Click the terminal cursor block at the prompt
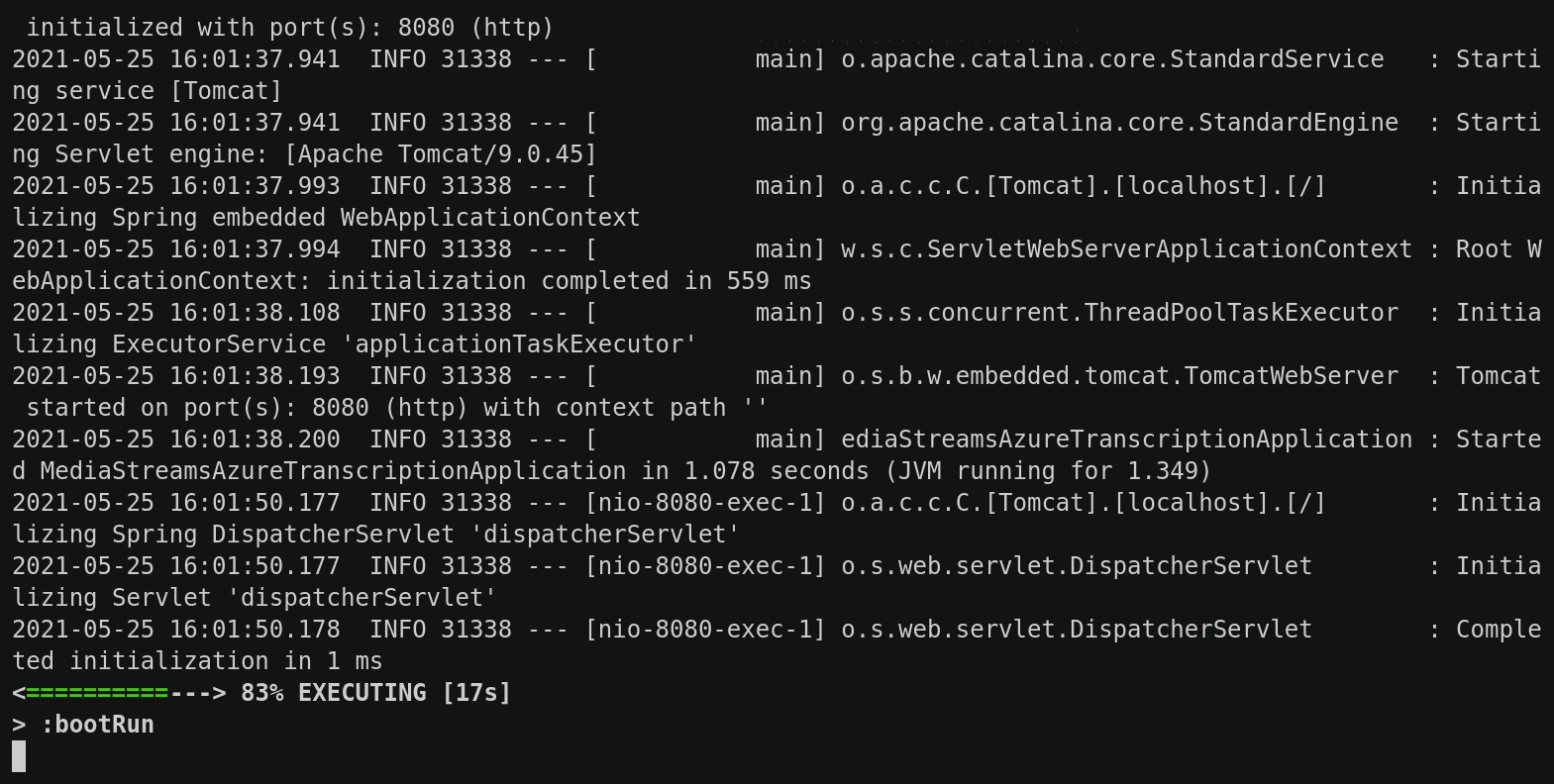The width and height of the screenshot is (1554, 784). click(19, 756)
